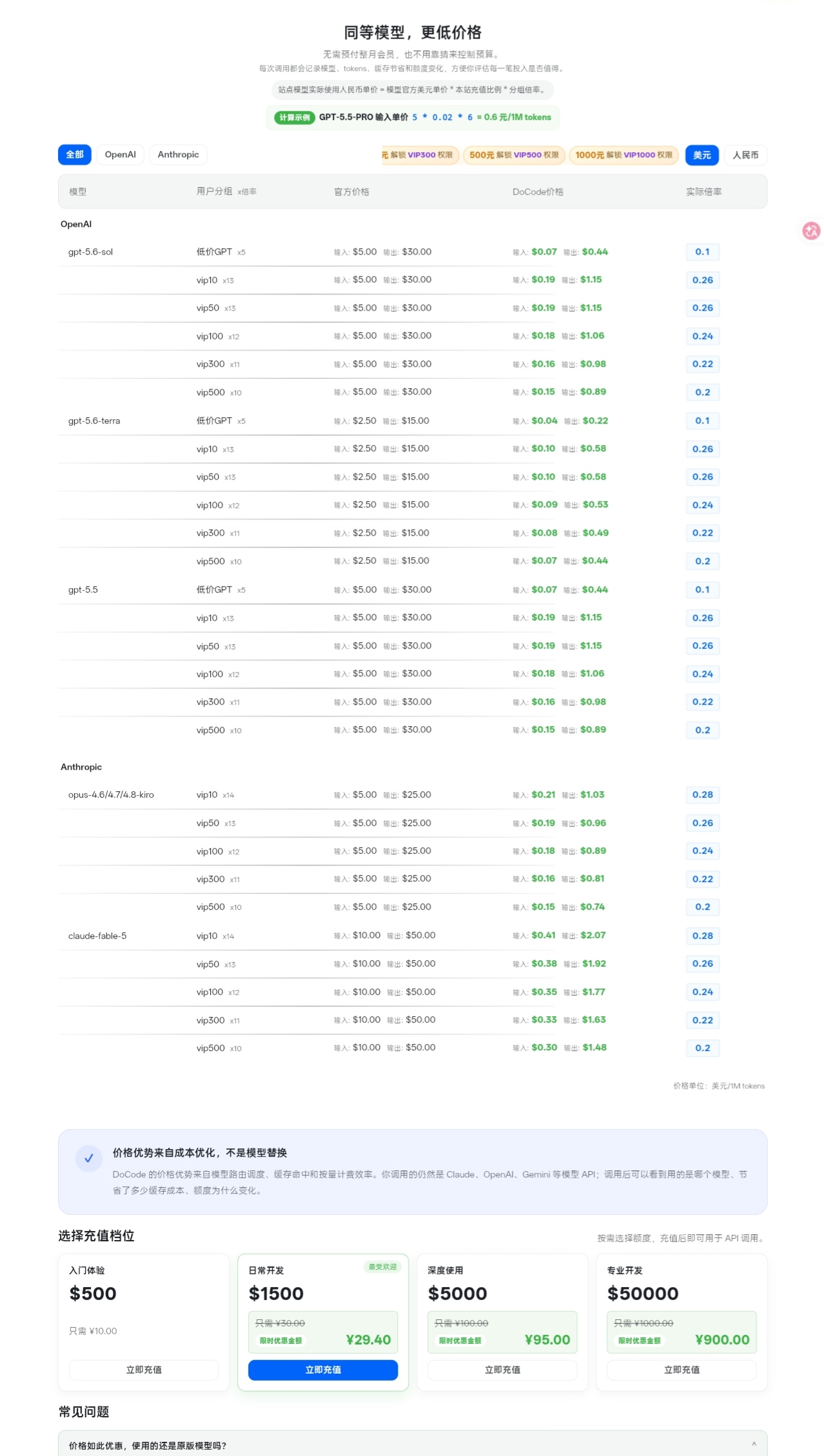Click the 价格单位：美元/1M tokens note
The height and width of the screenshot is (1456, 824).
[719, 1087]
